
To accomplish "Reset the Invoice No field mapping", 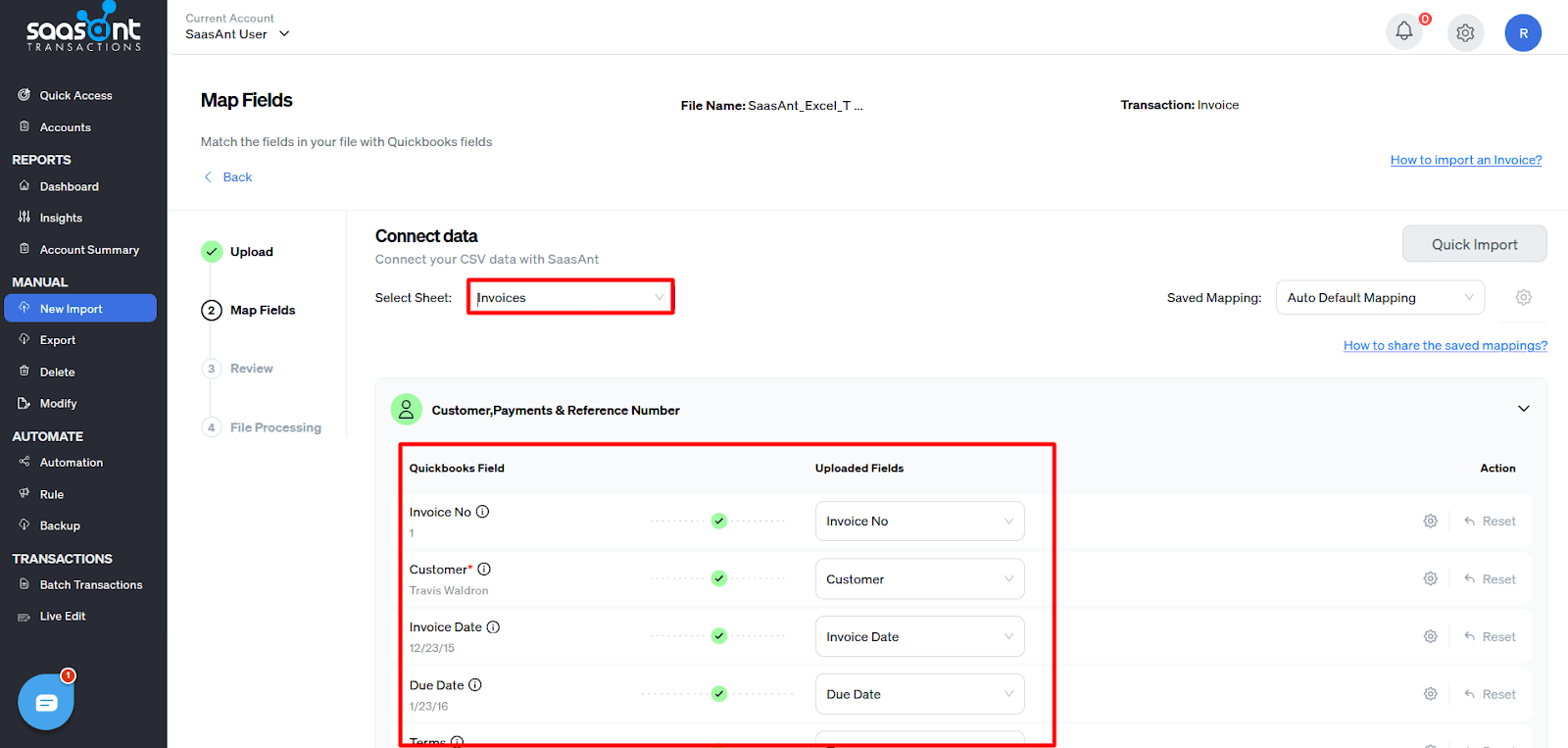I will [1490, 522].
